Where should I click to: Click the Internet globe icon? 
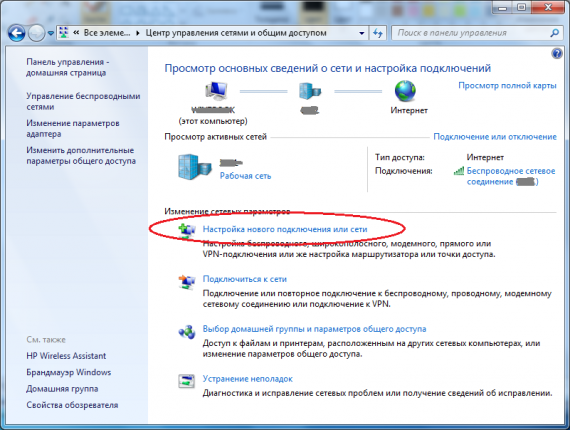405,91
